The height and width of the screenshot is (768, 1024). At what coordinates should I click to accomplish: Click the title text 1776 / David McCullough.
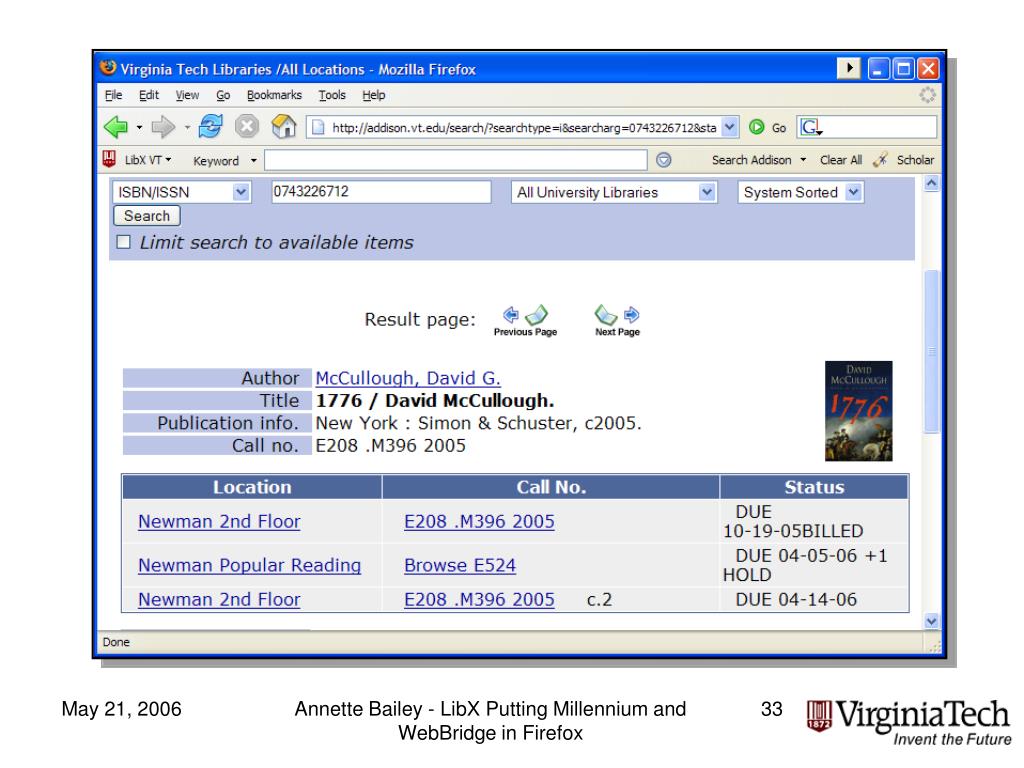(434, 400)
